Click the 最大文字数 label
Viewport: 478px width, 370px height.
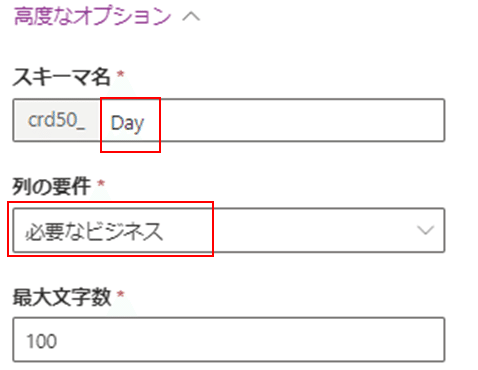(62, 297)
